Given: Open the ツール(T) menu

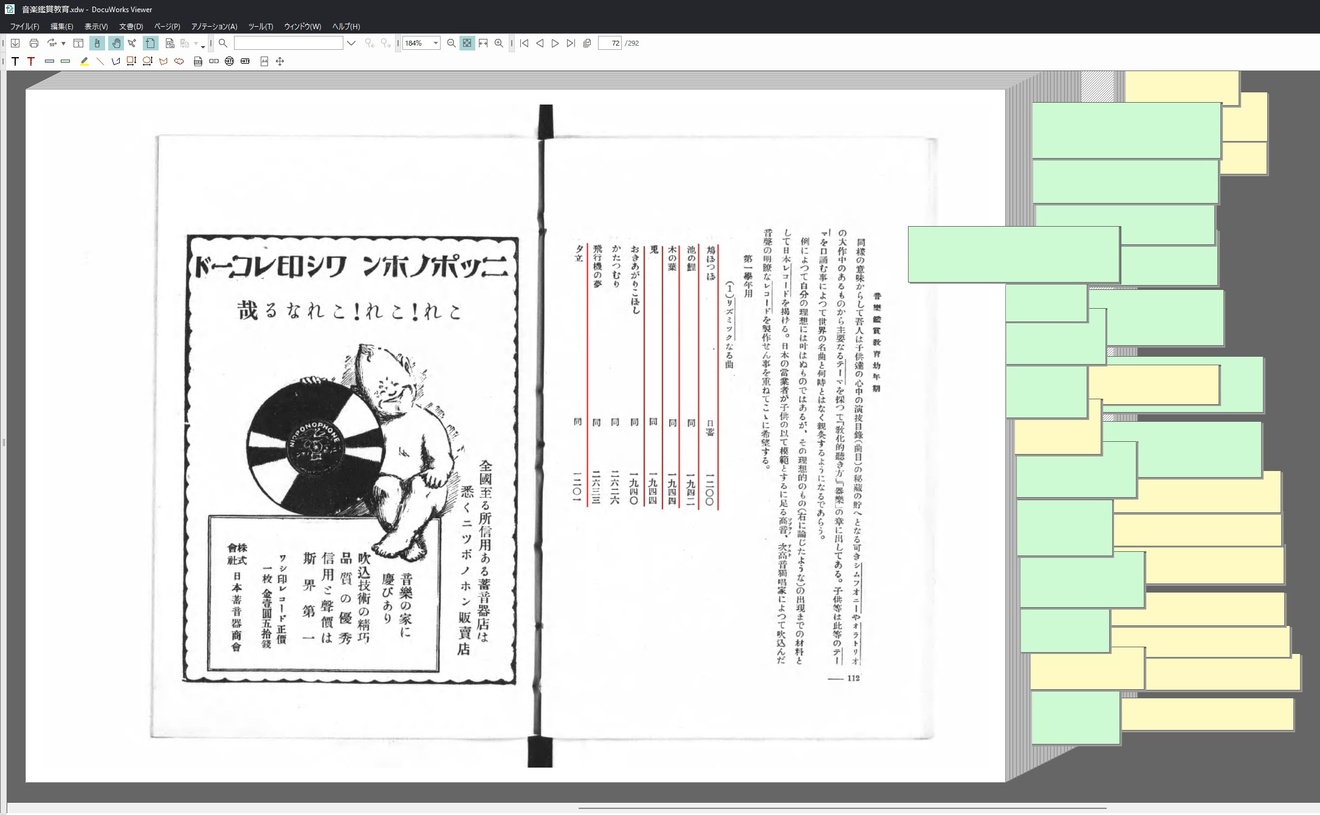Looking at the screenshot, I should point(260,26).
